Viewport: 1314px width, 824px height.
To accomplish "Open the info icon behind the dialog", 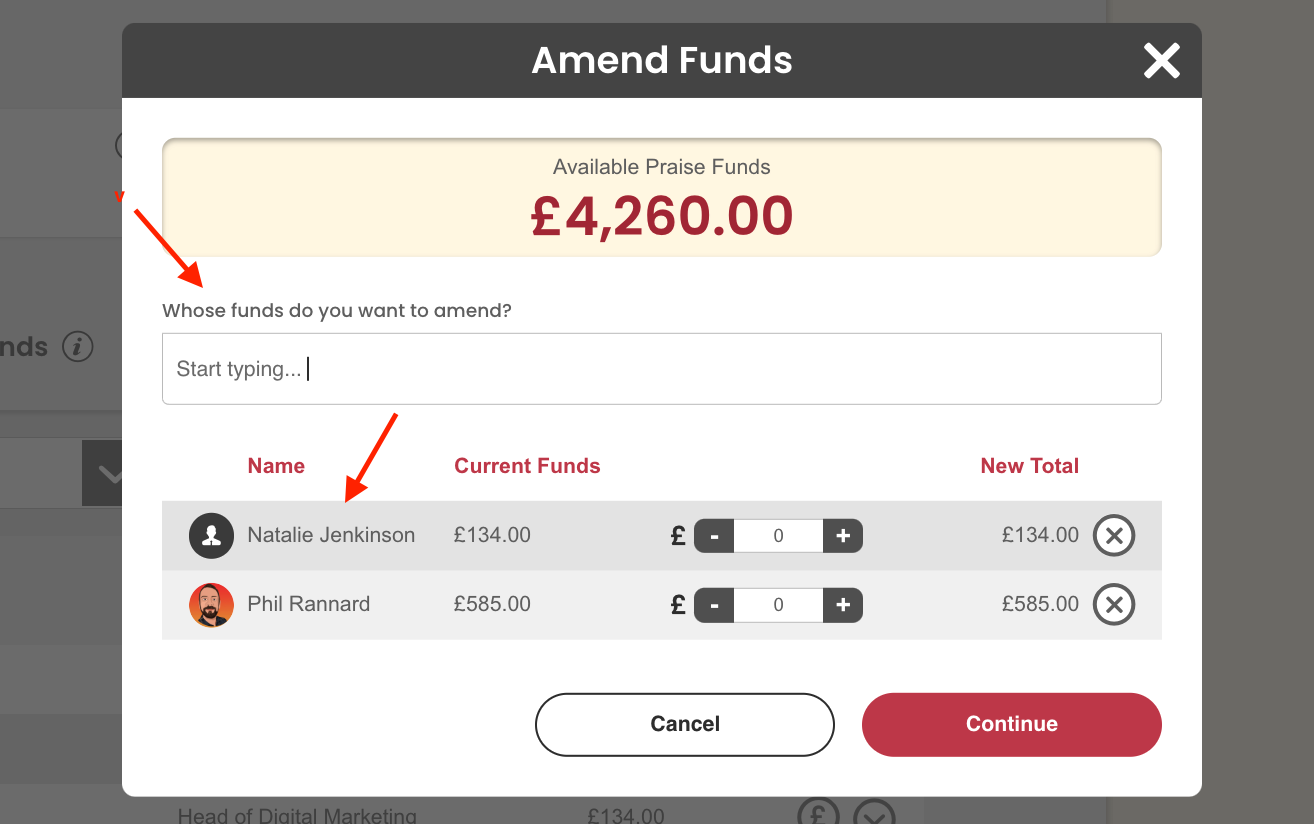I will coord(78,347).
